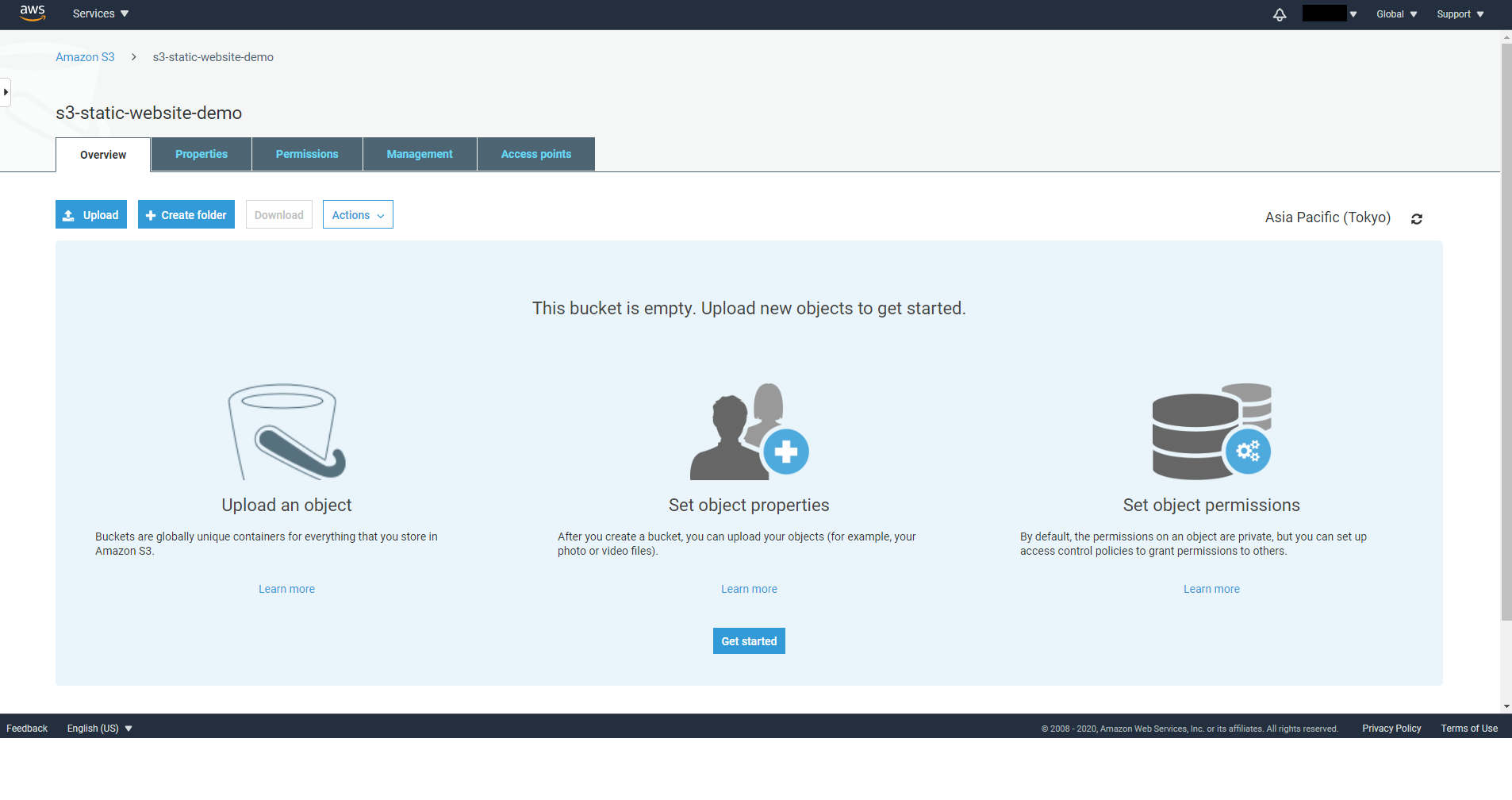Click the AWS logo home icon

[x=33, y=13]
